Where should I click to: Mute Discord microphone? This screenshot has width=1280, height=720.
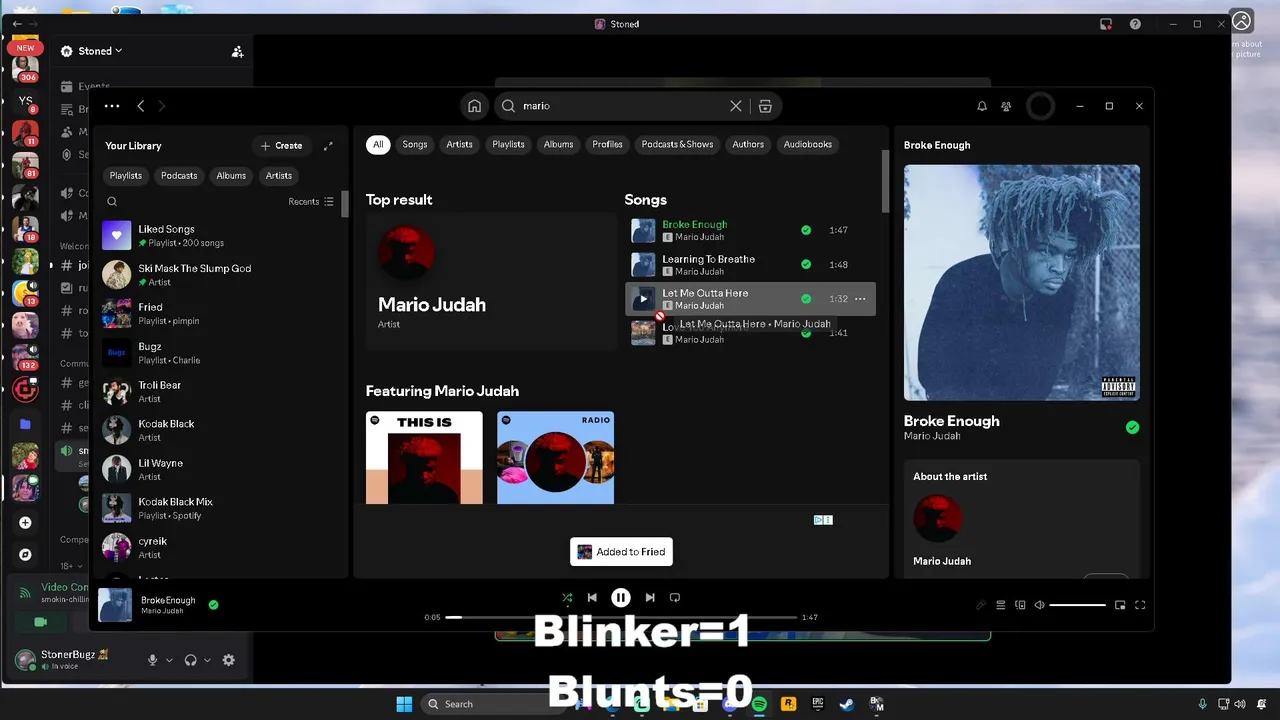[153, 660]
